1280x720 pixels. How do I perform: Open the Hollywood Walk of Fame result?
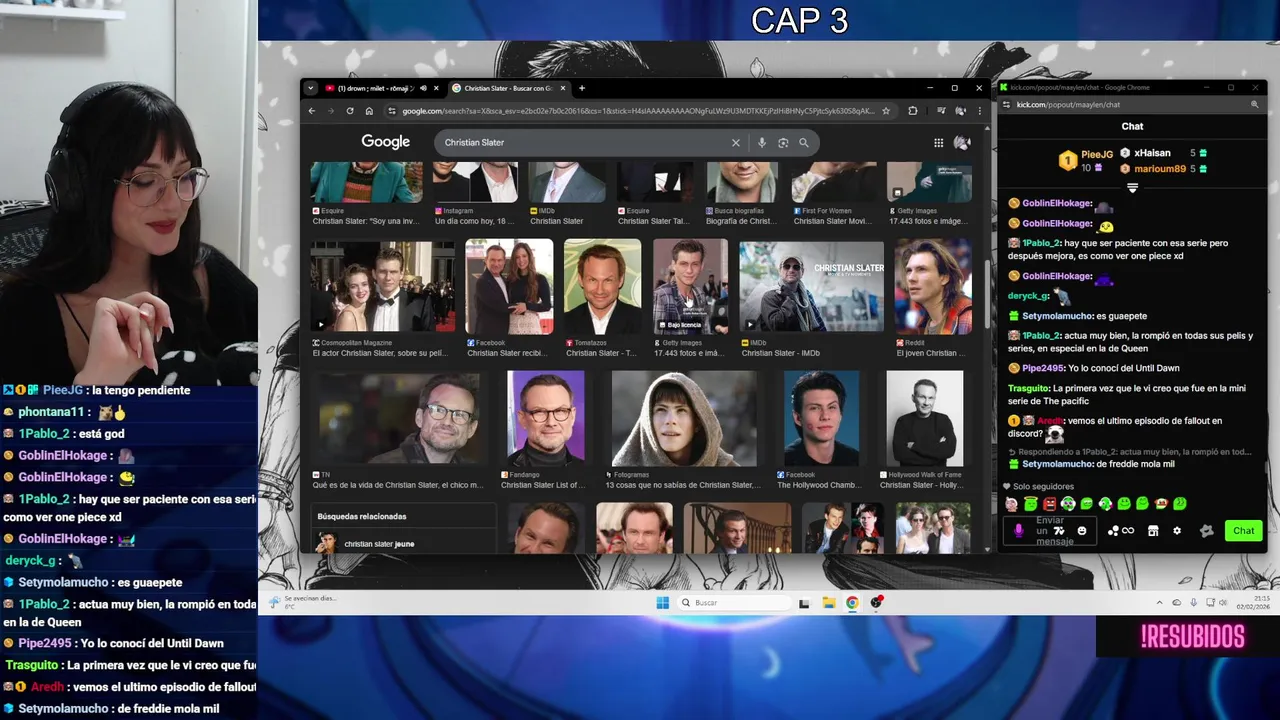click(924, 418)
